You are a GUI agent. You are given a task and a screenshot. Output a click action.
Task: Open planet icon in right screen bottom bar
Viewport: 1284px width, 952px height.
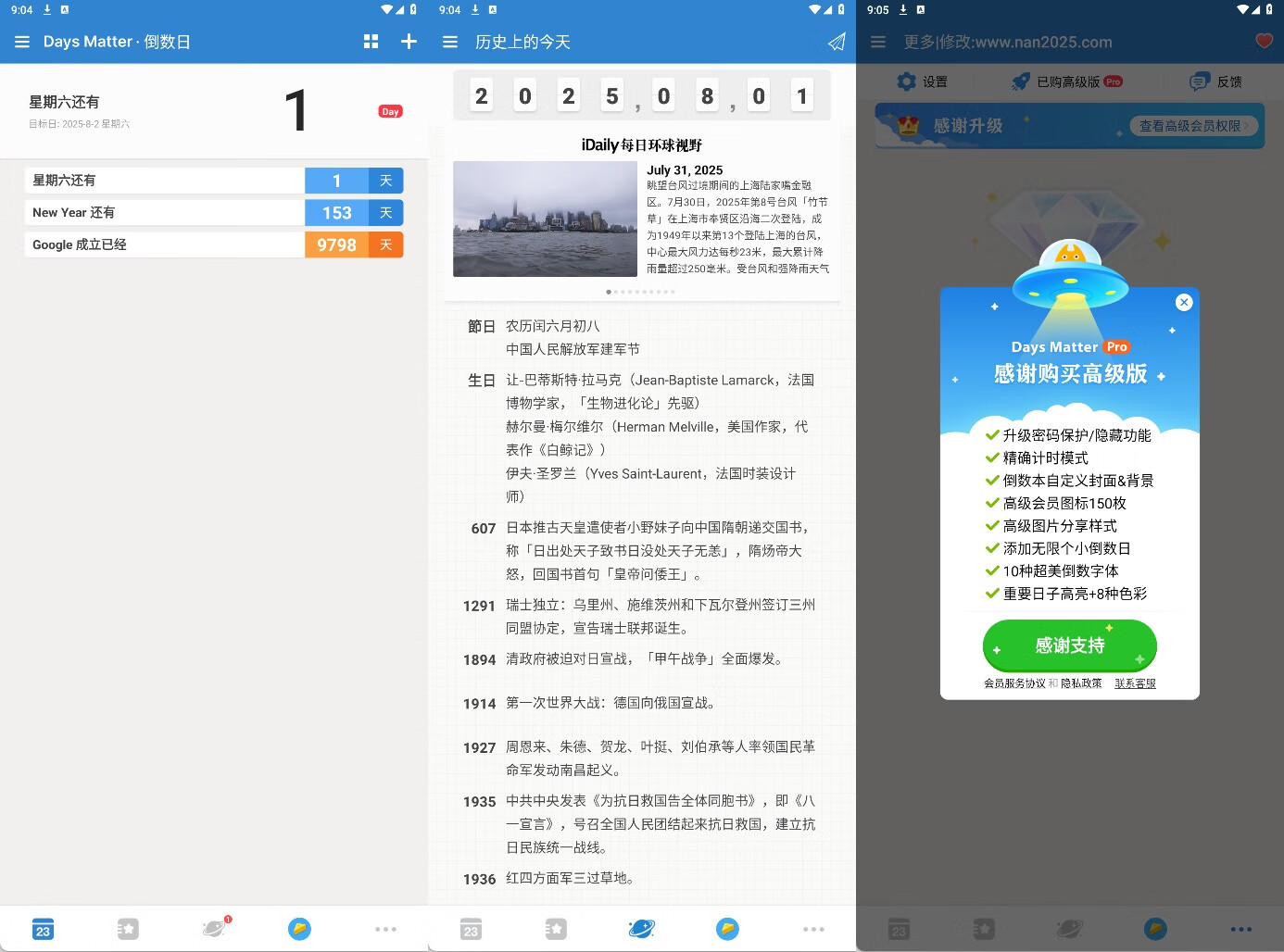(1070, 929)
